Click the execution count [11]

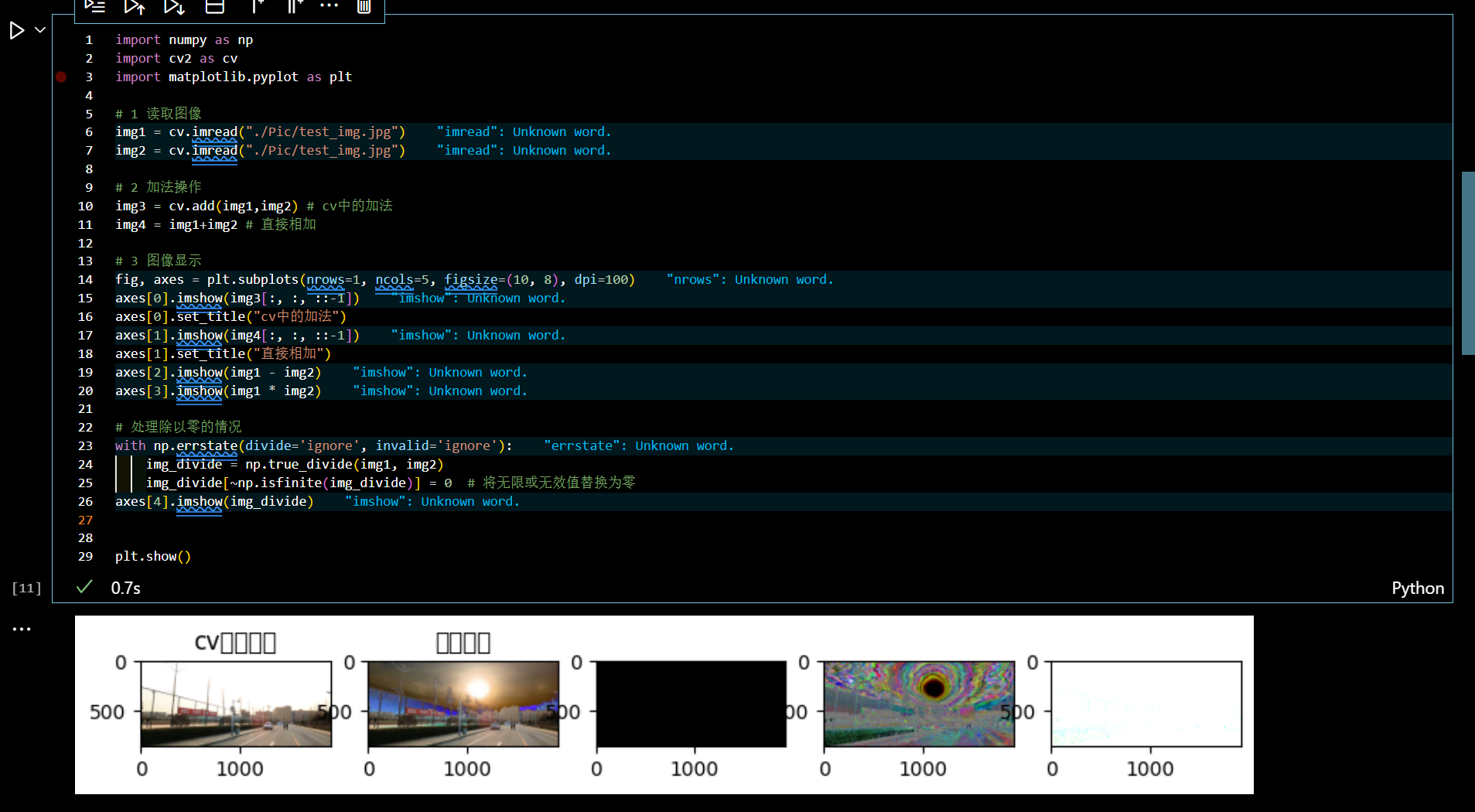click(x=26, y=588)
